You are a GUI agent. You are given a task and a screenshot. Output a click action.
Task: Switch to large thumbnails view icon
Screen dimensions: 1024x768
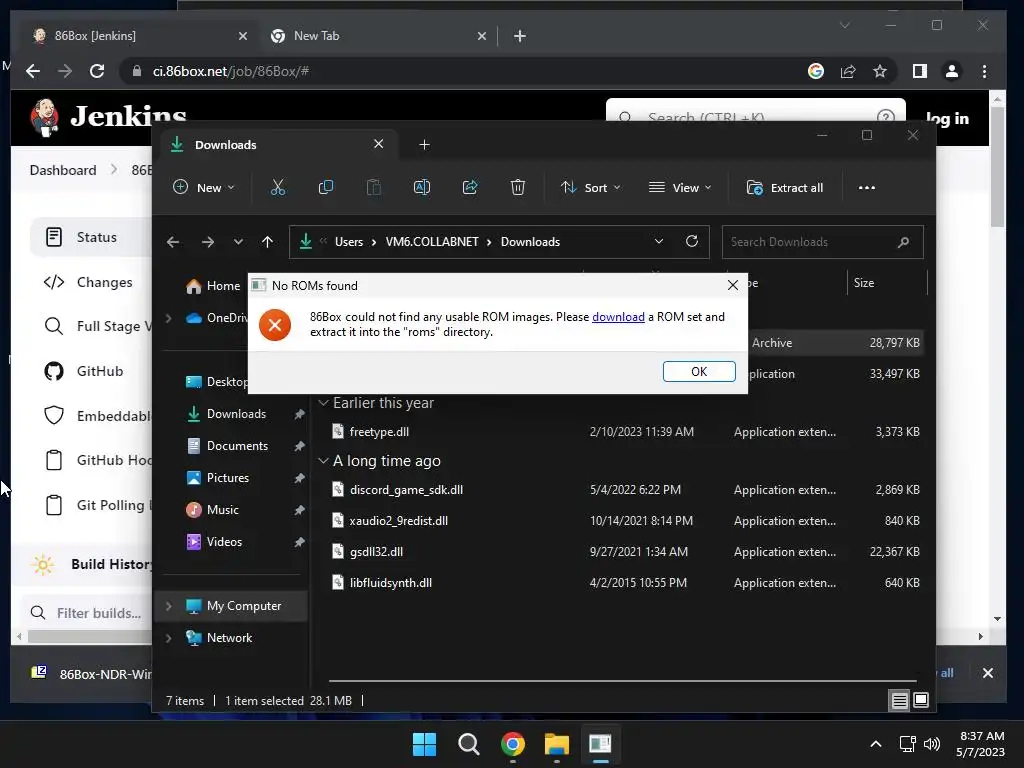coord(921,701)
